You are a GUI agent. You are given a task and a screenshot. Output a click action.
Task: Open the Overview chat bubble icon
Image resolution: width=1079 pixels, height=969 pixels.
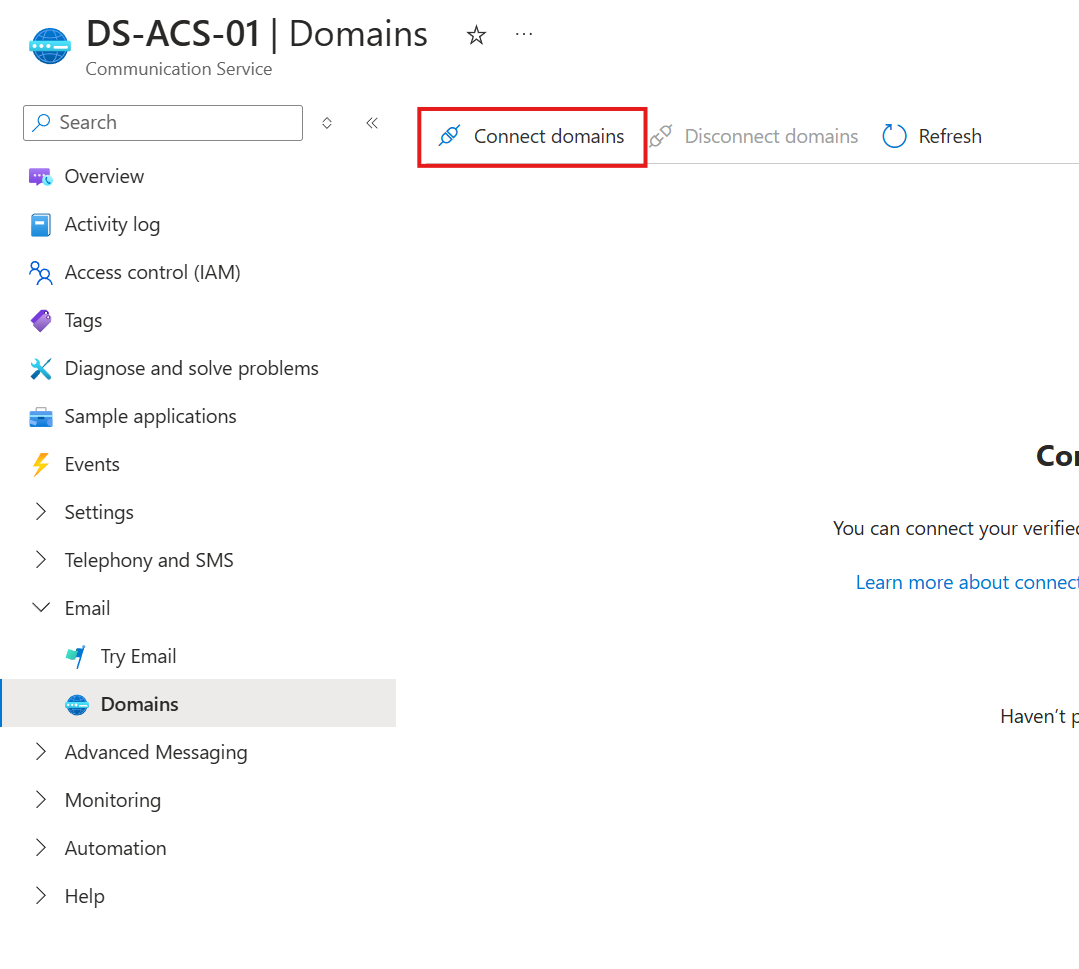pos(40,177)
